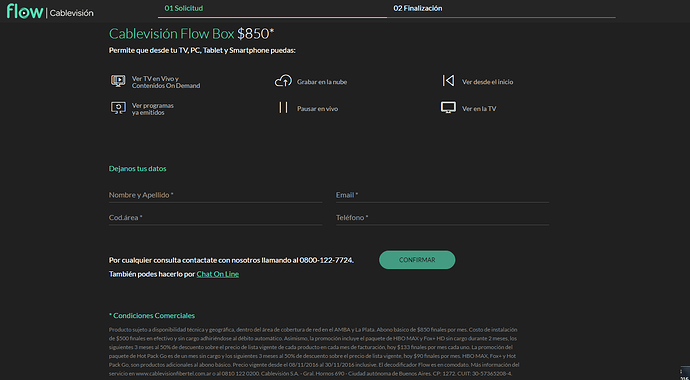Click the watch on TV monitor icon
Image resolution: width=690 pixels, height=380 pixels.
pos(448,108)
